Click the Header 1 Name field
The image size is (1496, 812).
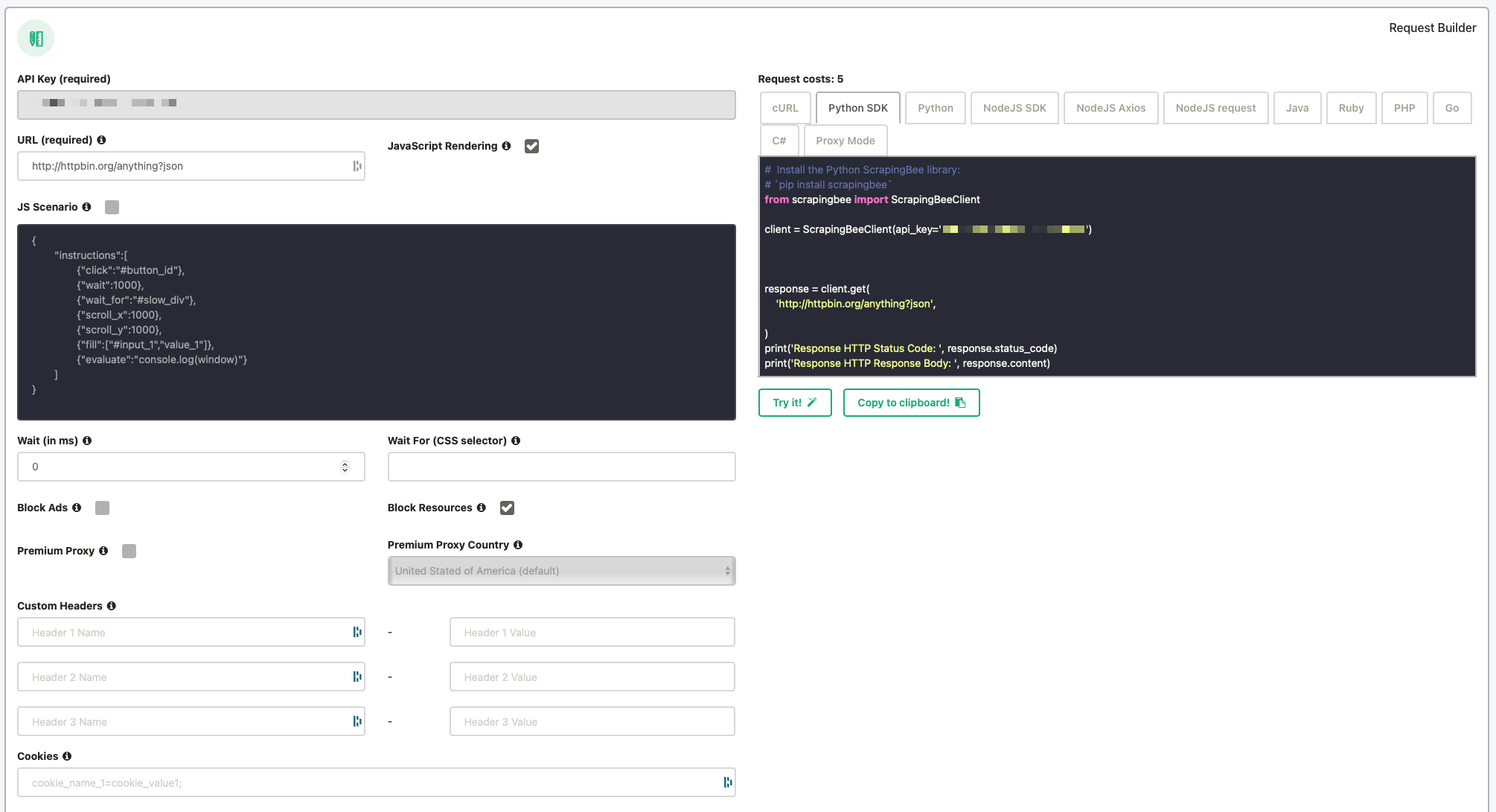191,632
